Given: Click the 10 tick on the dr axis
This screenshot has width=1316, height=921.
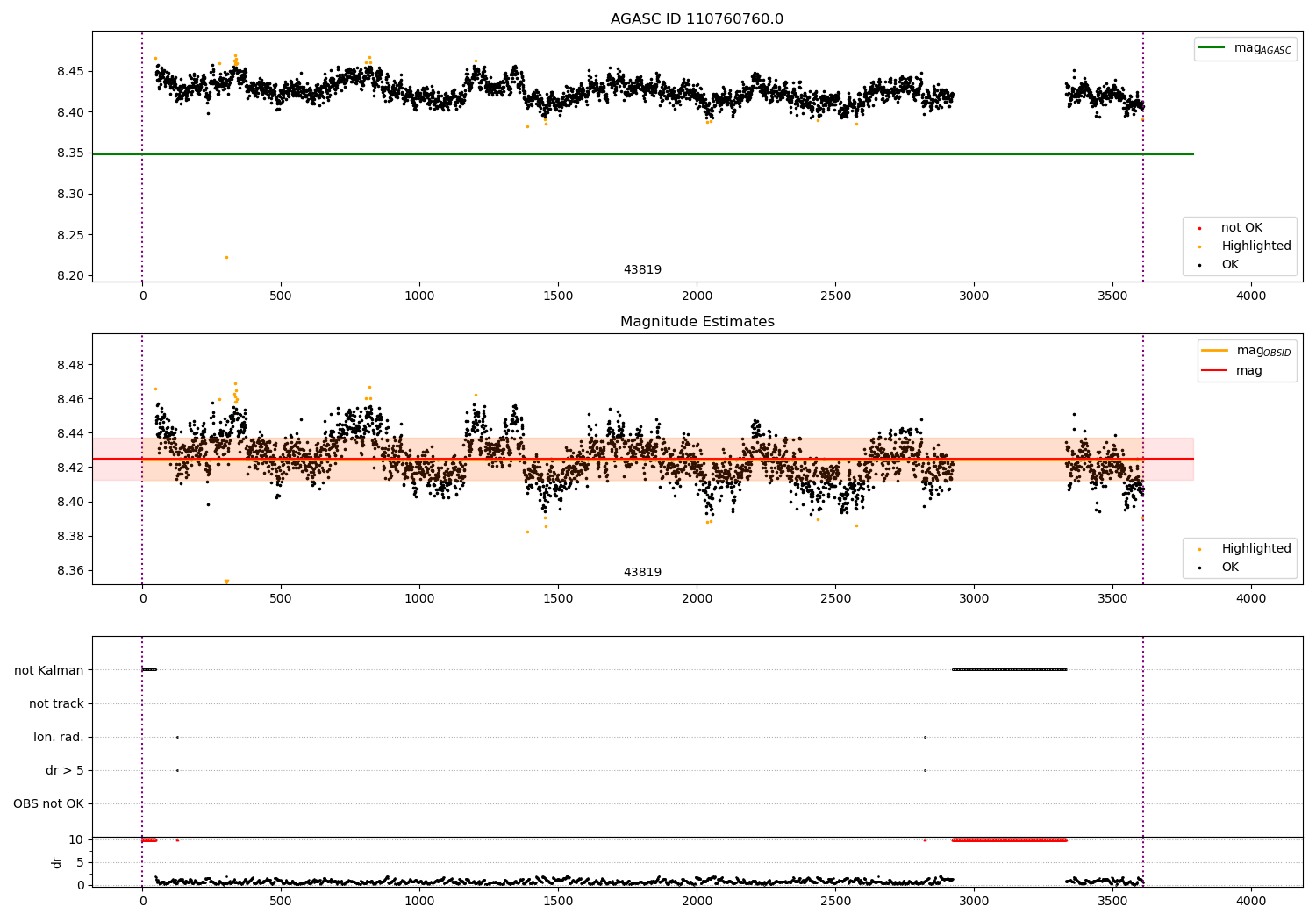Looking at the screenshot, I should click(76, 839).
